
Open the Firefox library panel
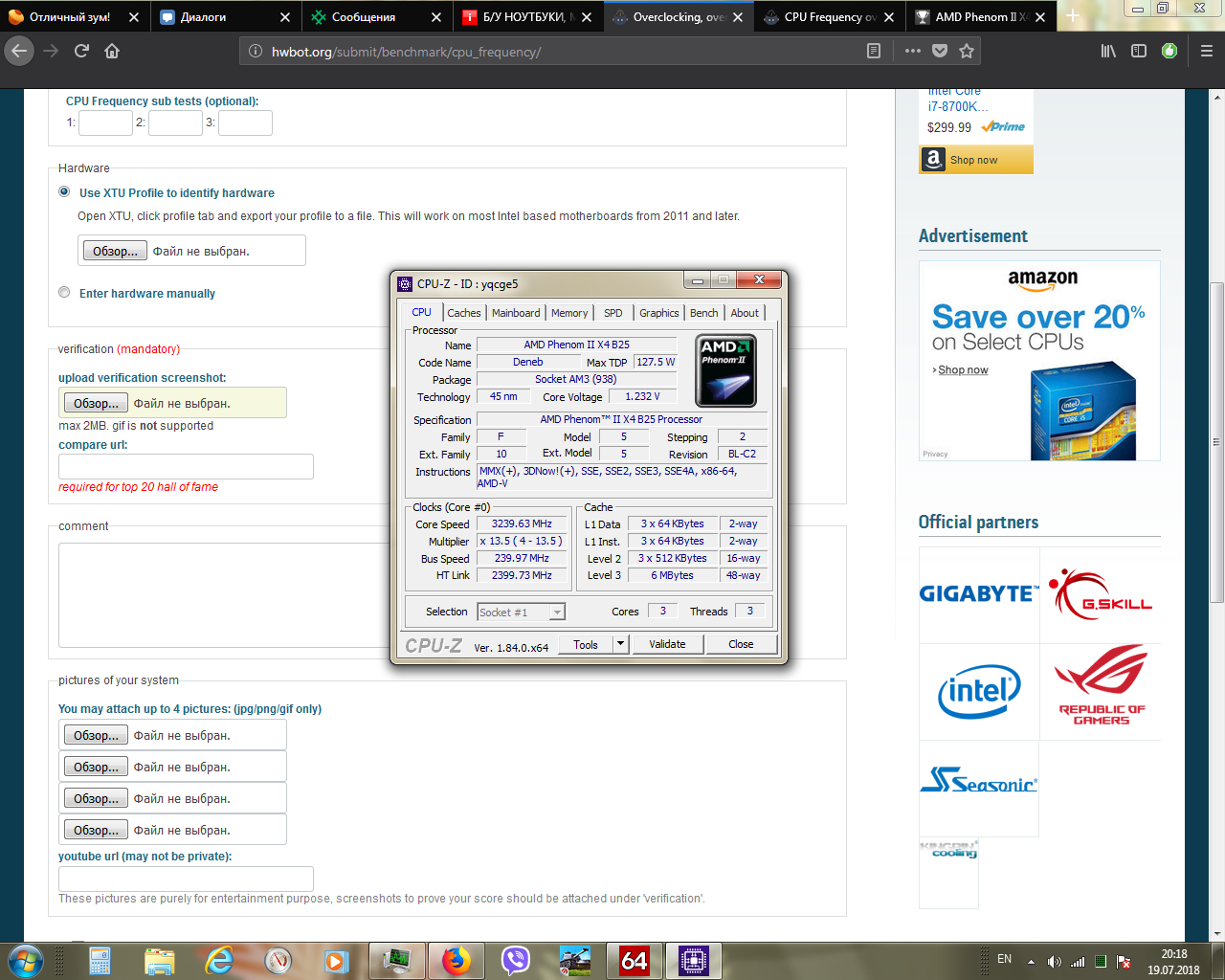(x=1108, y=51)
